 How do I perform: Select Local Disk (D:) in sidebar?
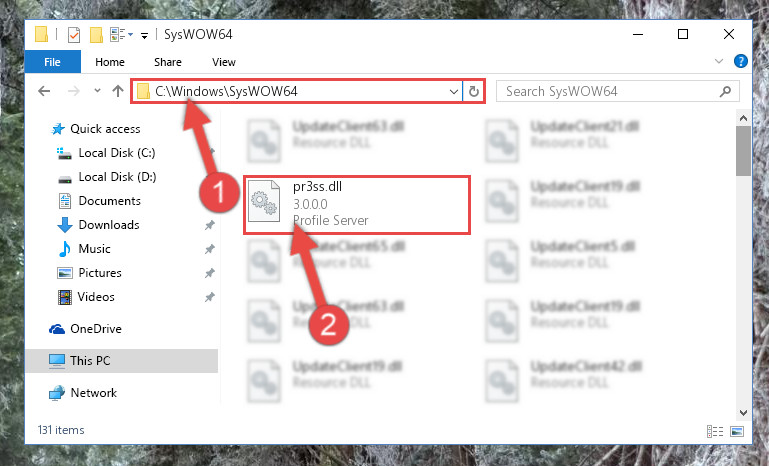coord(117,177)
